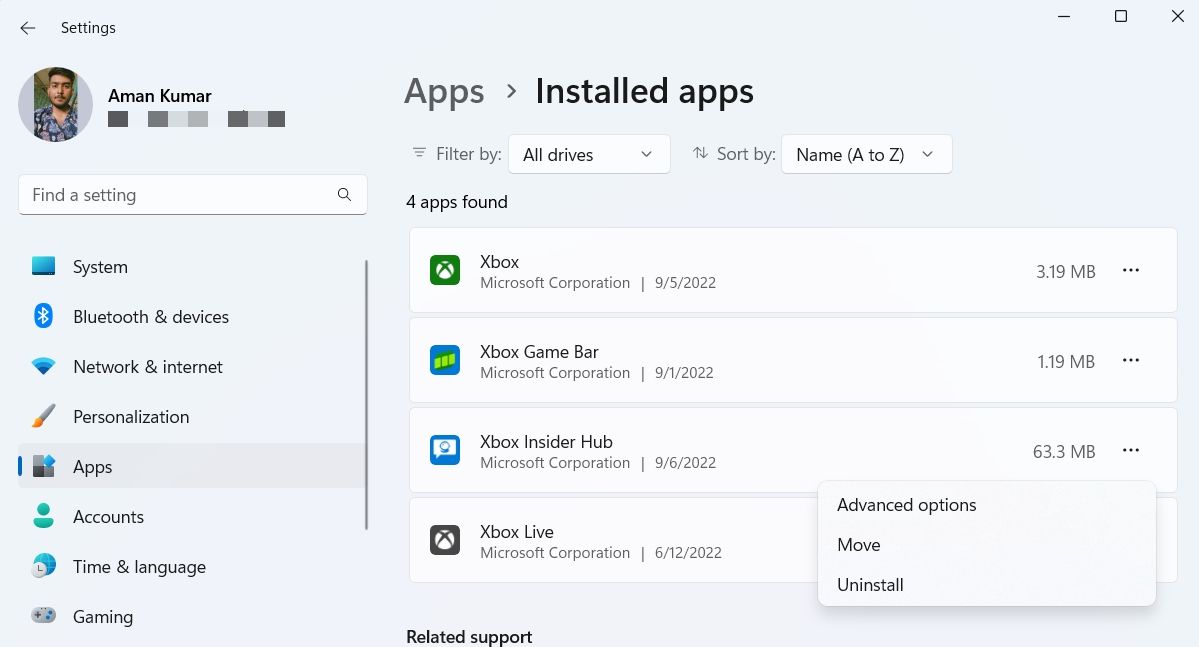Click the sidebar vertical scrollbar
Screen dimensions: 1199x647
tap(366, 395)
